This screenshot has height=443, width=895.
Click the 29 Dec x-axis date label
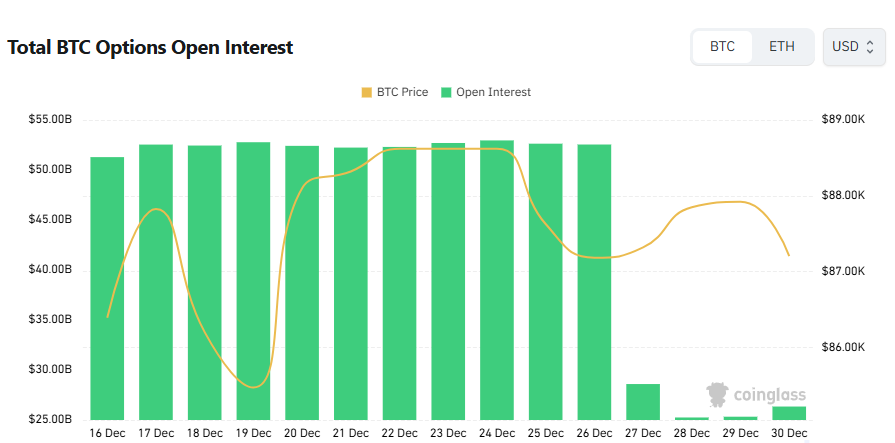740,433
